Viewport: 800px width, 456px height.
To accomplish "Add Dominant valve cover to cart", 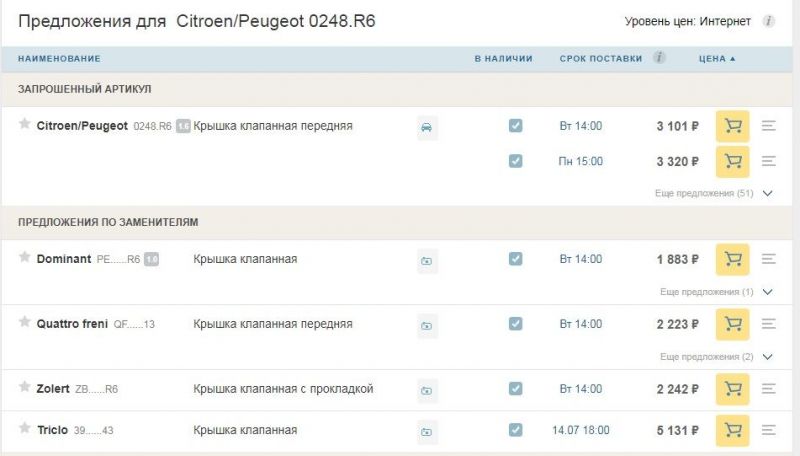I will (732, 259).
